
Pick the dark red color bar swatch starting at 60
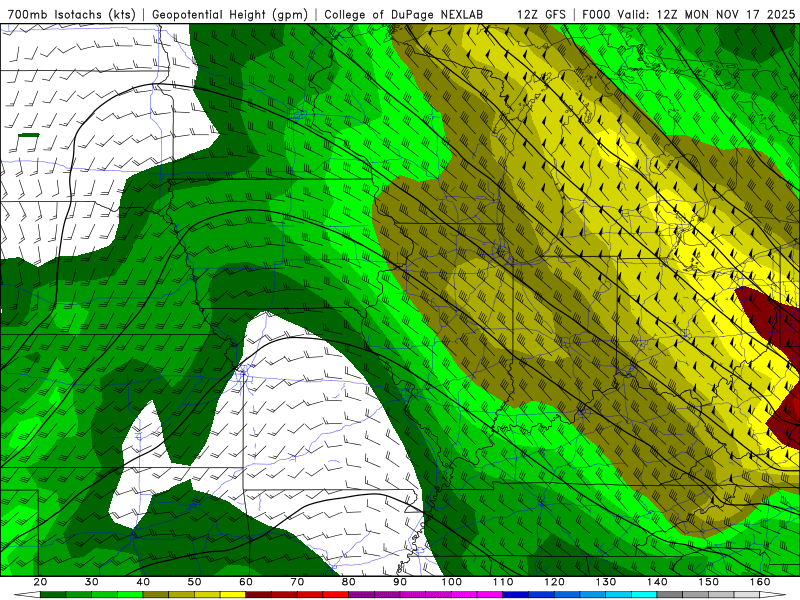pos(259,595)
